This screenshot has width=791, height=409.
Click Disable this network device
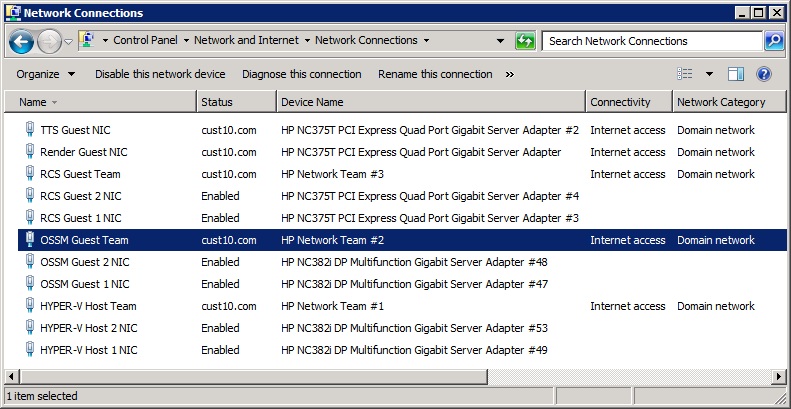tap(160, 74)
